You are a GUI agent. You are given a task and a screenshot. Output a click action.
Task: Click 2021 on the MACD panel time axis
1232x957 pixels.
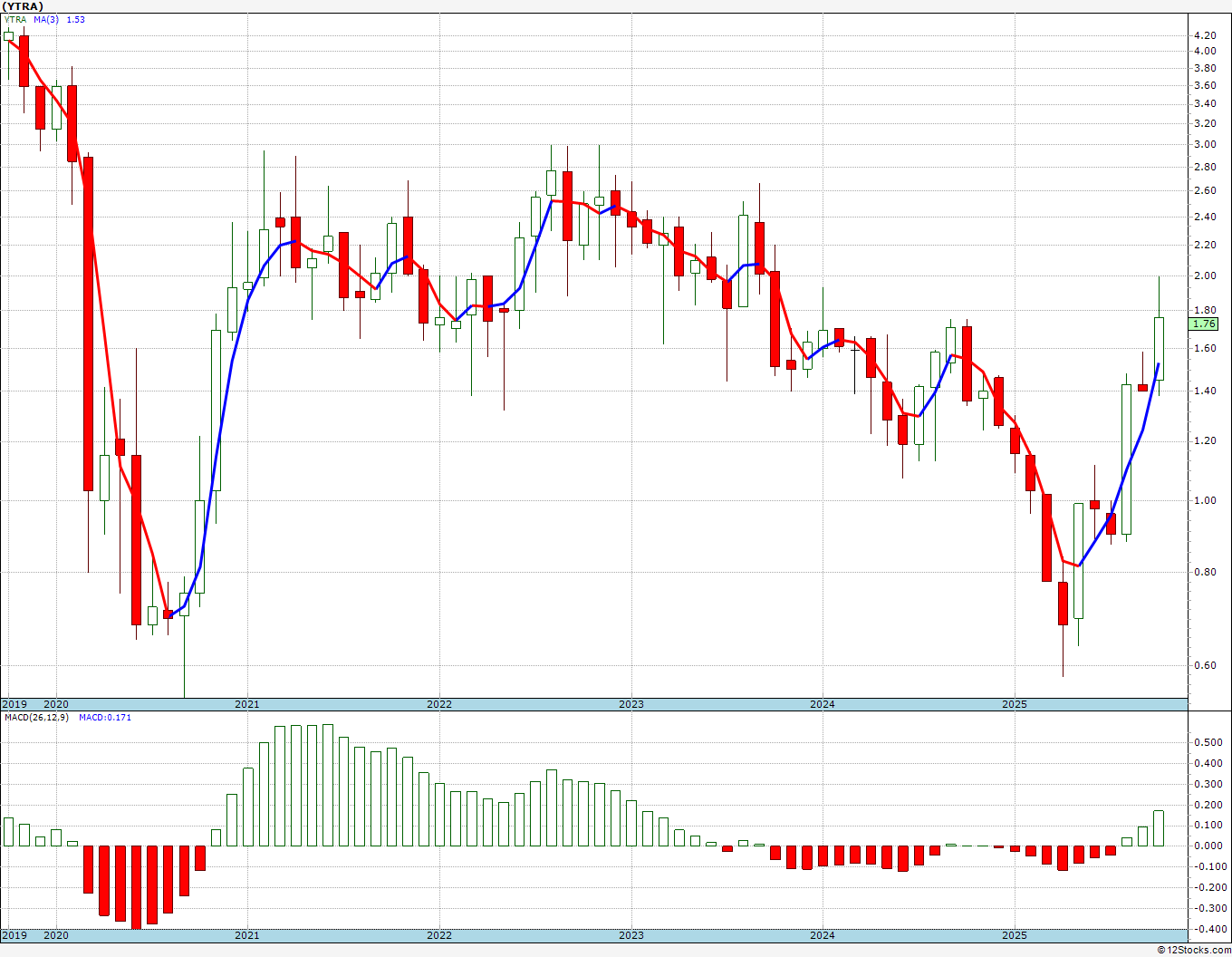(x=247, y=935)
